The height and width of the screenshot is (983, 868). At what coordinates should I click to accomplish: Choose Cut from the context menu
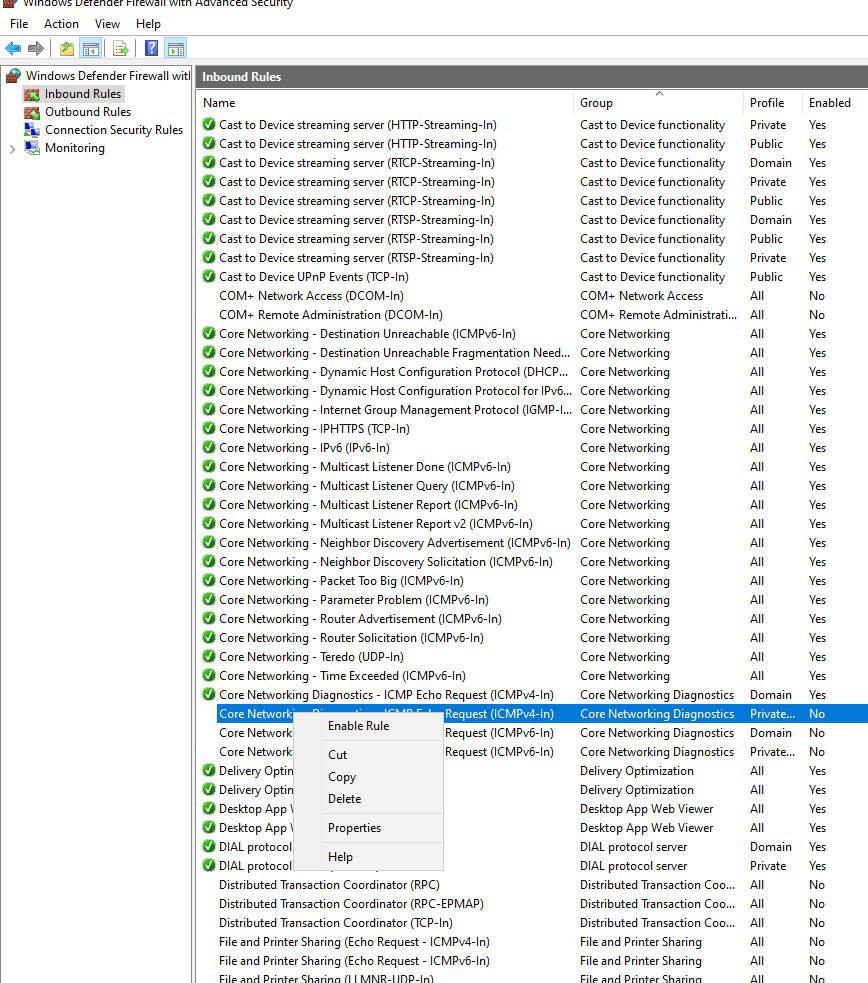pyautogui.click(x=369, y=755)
